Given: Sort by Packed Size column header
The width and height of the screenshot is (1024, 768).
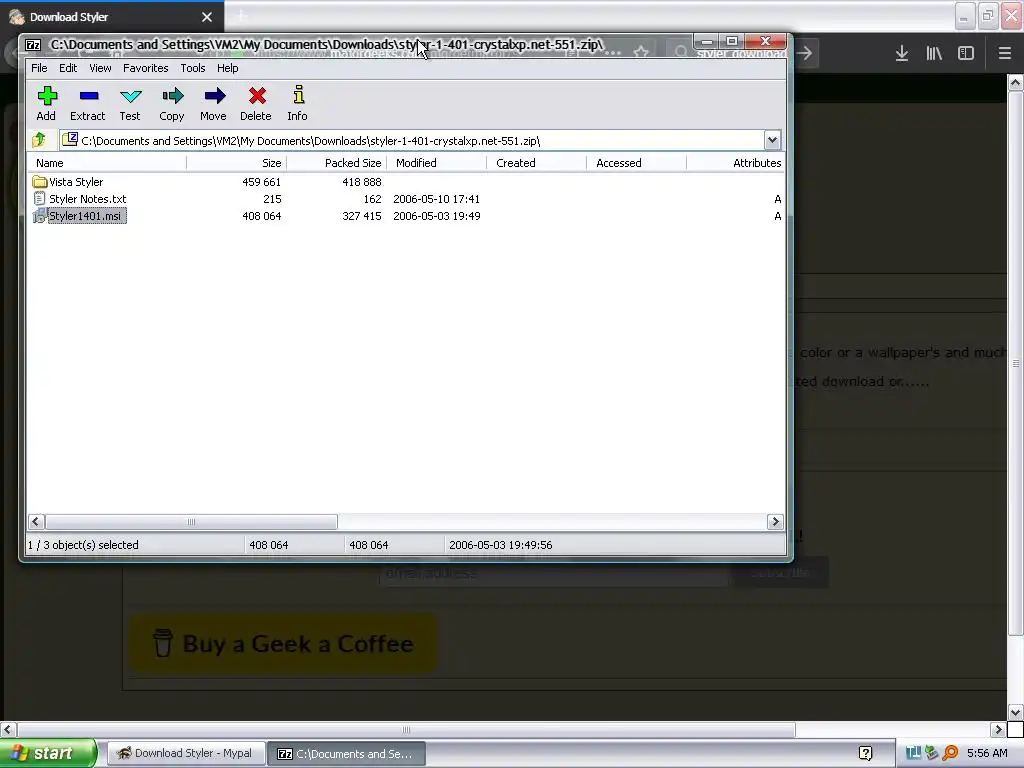Looking at the screenshot, I should pyautogui.click(x=336, y=163).
